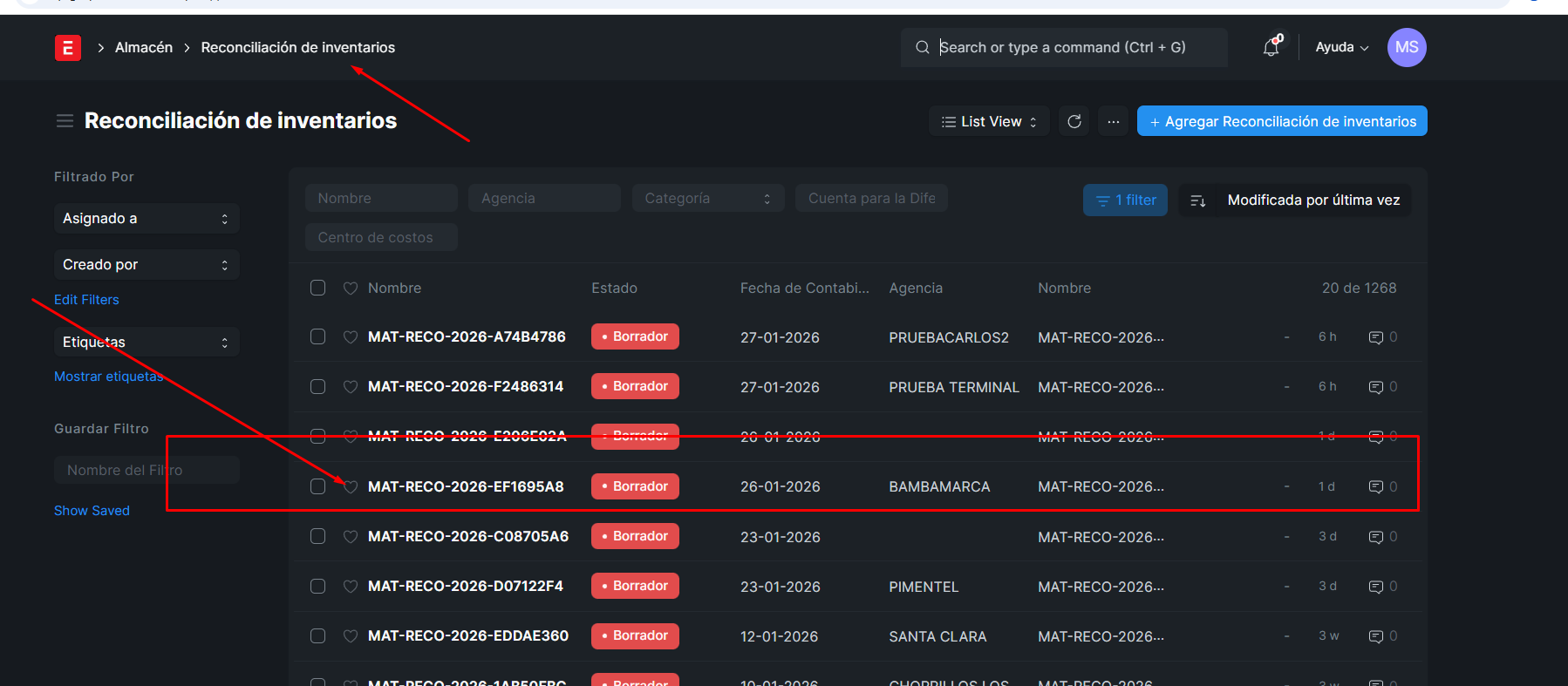Click the refresh list icon
This screenshot has width=1568, height=686.
click(1074, 121)
